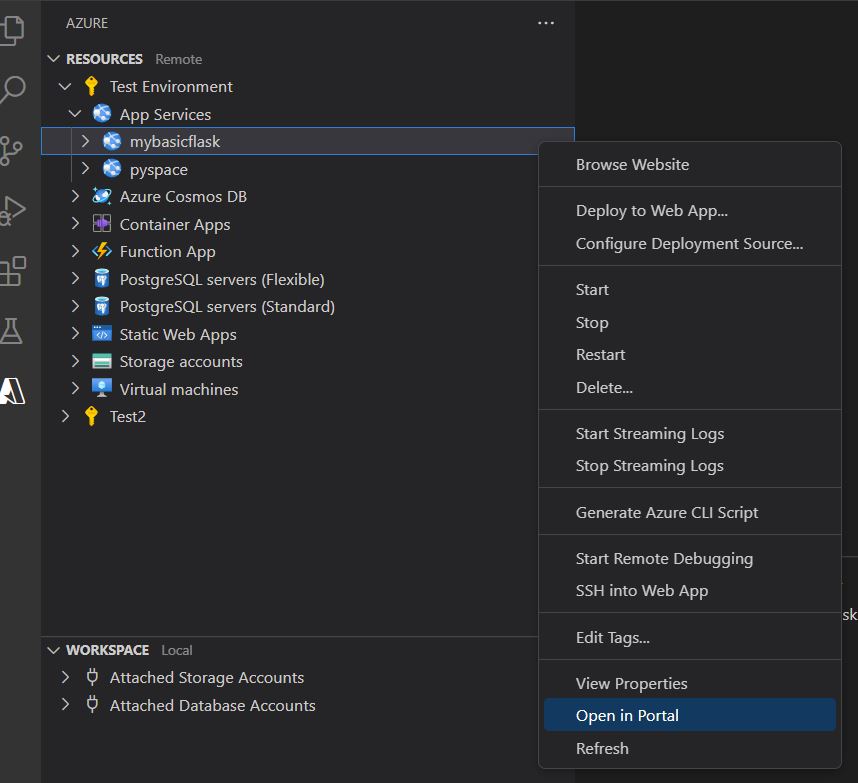Viewport: 858px width, 783px height.
Task: Click the Function App lightning icon
Action: (101, 252)
